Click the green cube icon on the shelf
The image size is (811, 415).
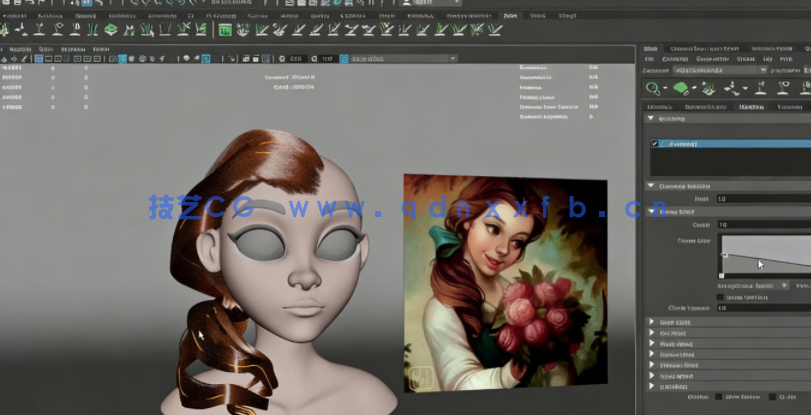point(111,30)
